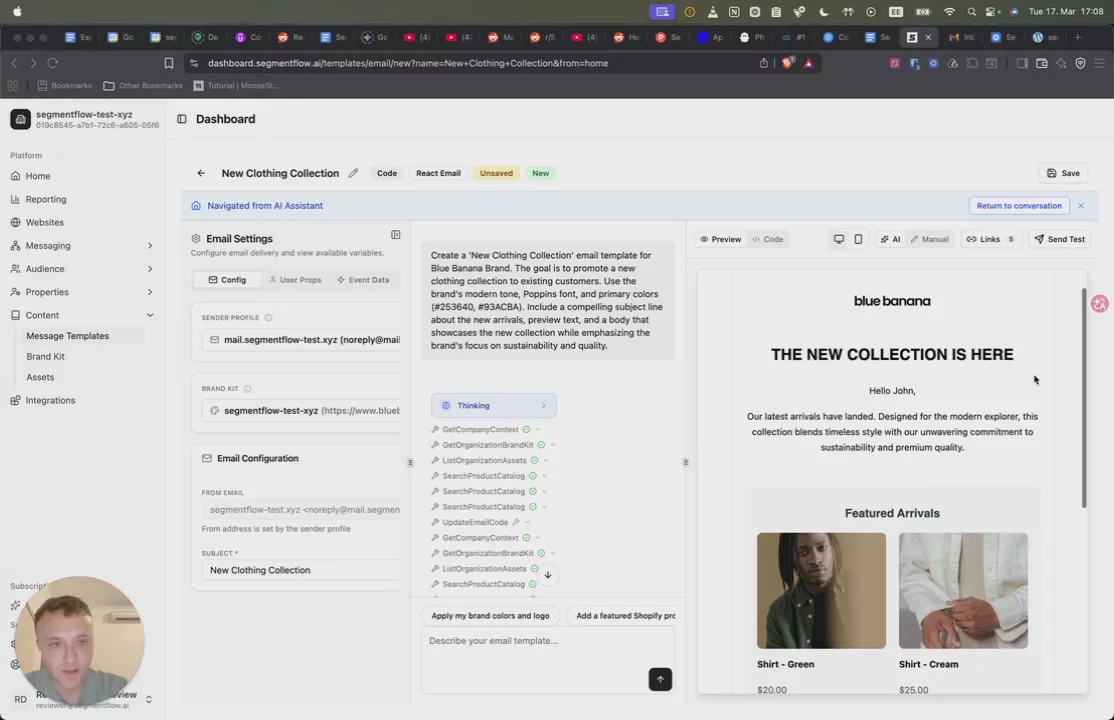Select the Config tab
This screenshot has height=720, width=1114.
pos(227,279)
